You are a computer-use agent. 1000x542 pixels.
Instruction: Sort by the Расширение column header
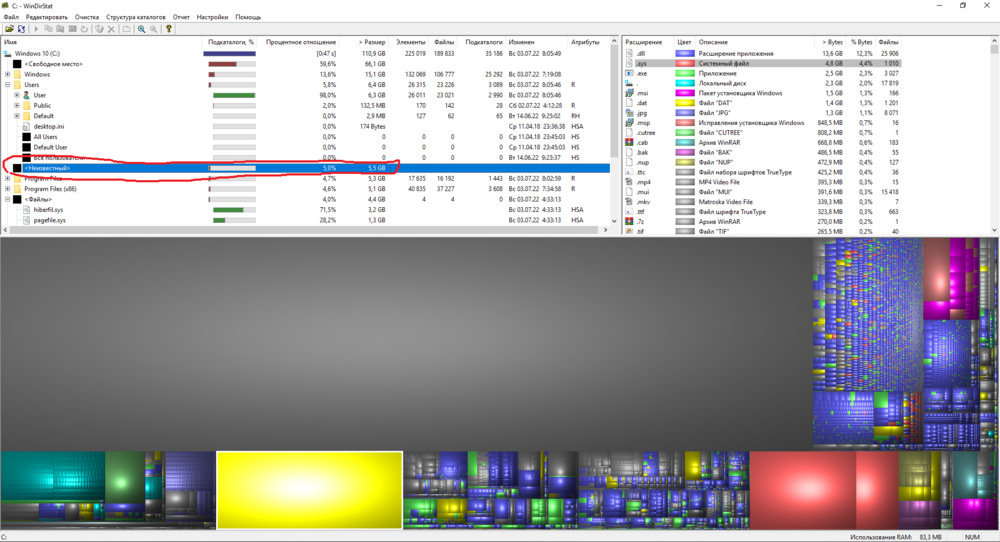click(645, 43)
